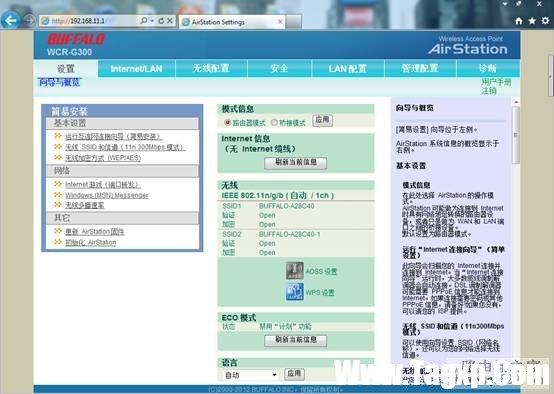Screen dimensions: 554x394
Task: Select the 桥接模式 radio button
Action: point(274,122)
